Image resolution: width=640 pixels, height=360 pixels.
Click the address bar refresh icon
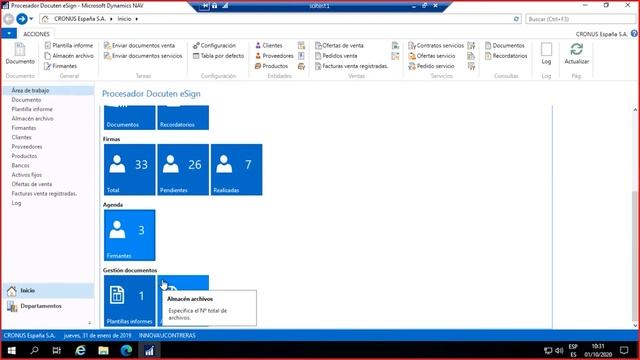516,19
